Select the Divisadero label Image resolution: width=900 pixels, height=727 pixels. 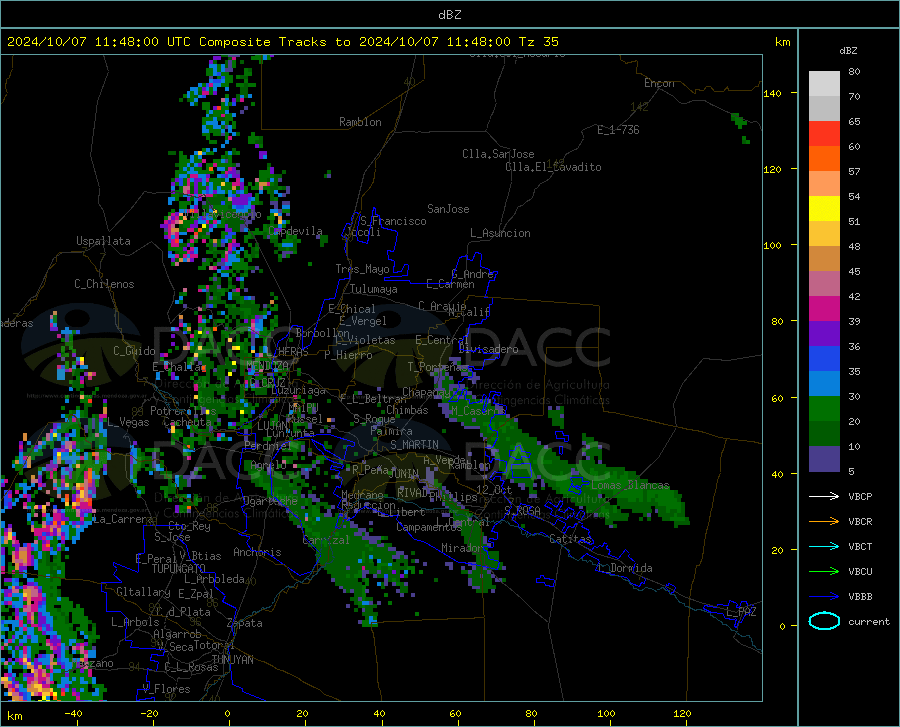click(488, 349)
